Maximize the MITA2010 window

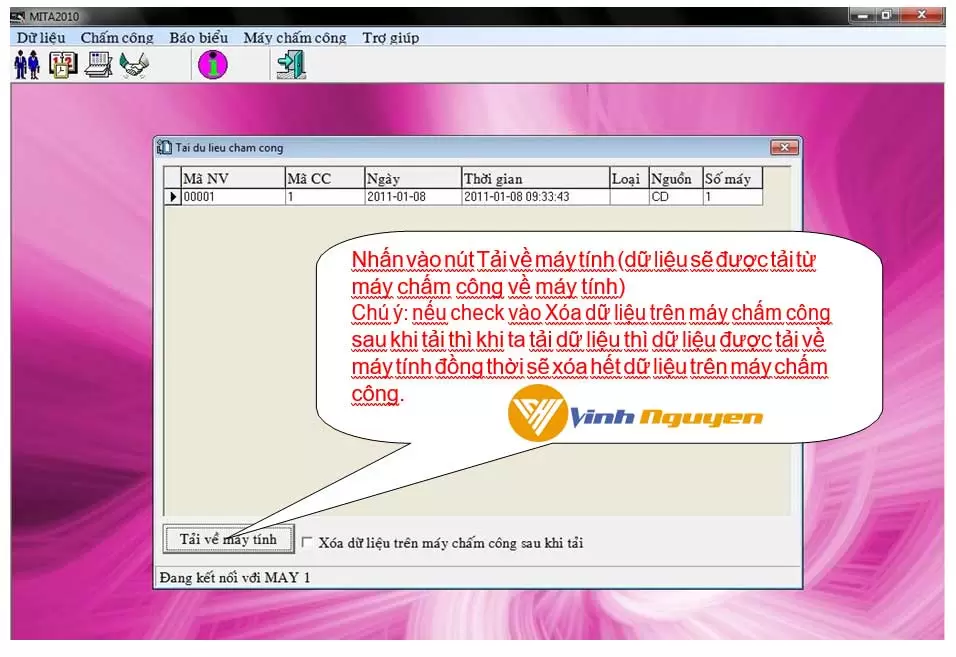(887, 15)
